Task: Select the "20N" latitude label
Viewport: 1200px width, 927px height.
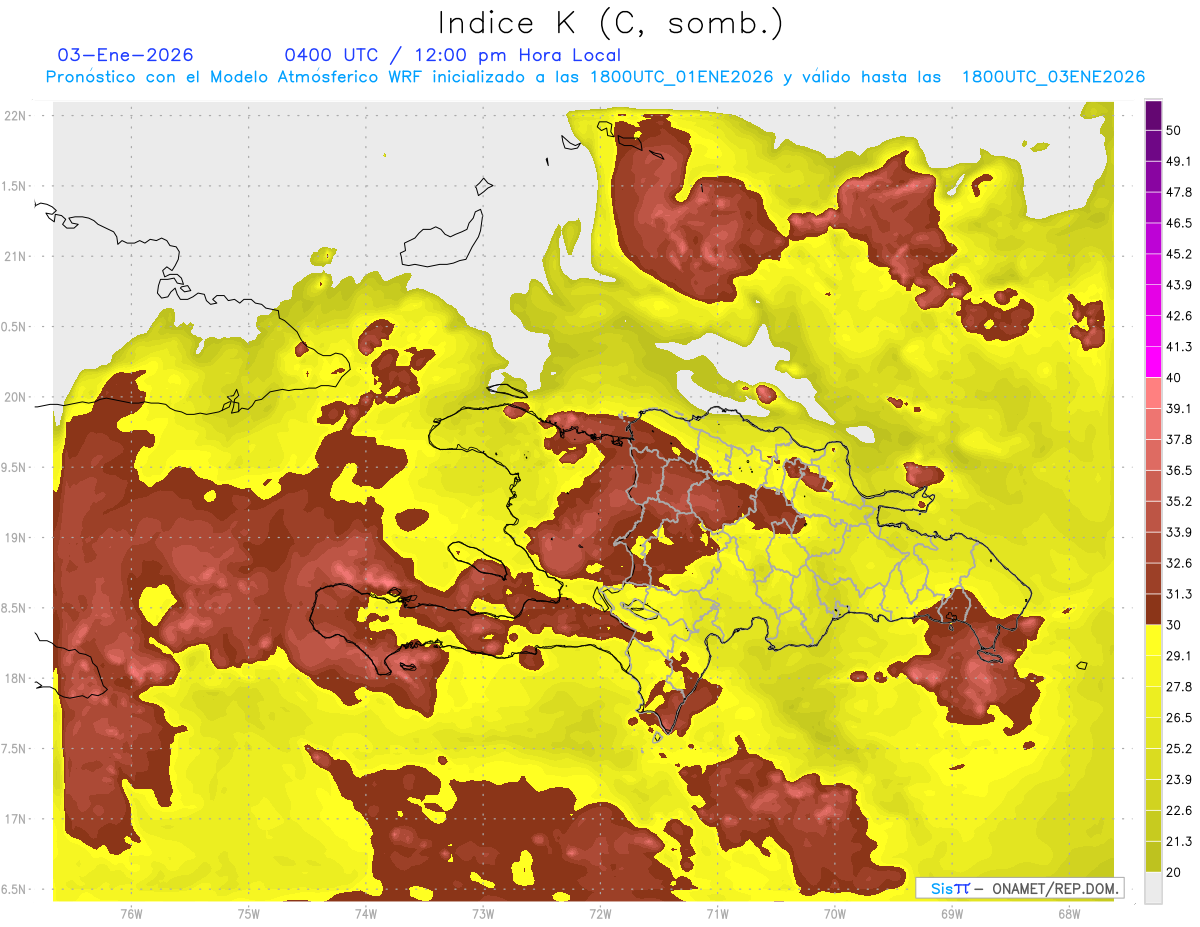Action: [x=15, y=397]
